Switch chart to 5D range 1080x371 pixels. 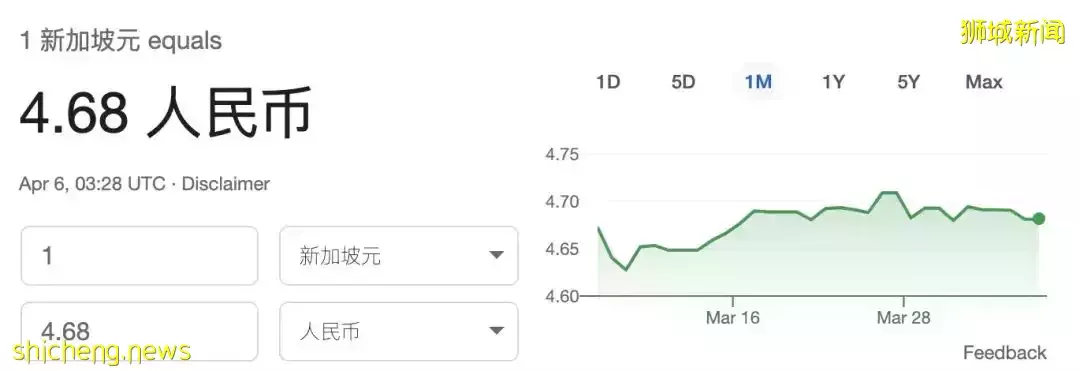(683, 83)
